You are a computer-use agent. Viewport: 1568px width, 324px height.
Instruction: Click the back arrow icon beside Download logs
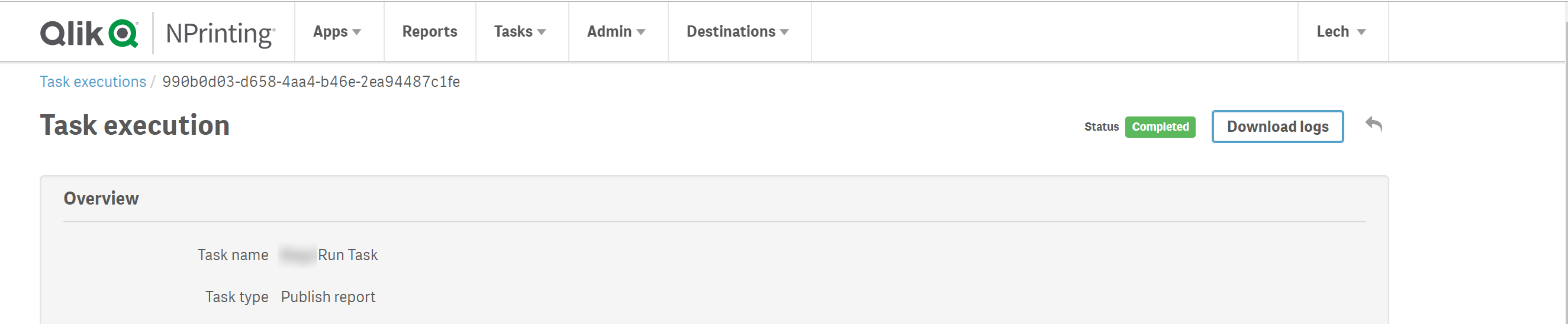(1373, 125)
